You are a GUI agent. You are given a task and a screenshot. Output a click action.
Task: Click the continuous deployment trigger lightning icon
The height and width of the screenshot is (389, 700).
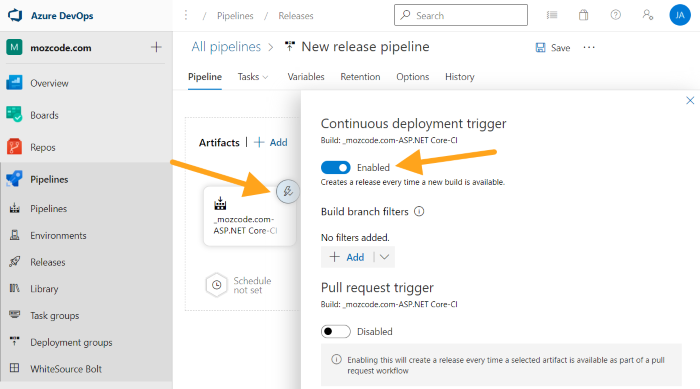point(288,192)
